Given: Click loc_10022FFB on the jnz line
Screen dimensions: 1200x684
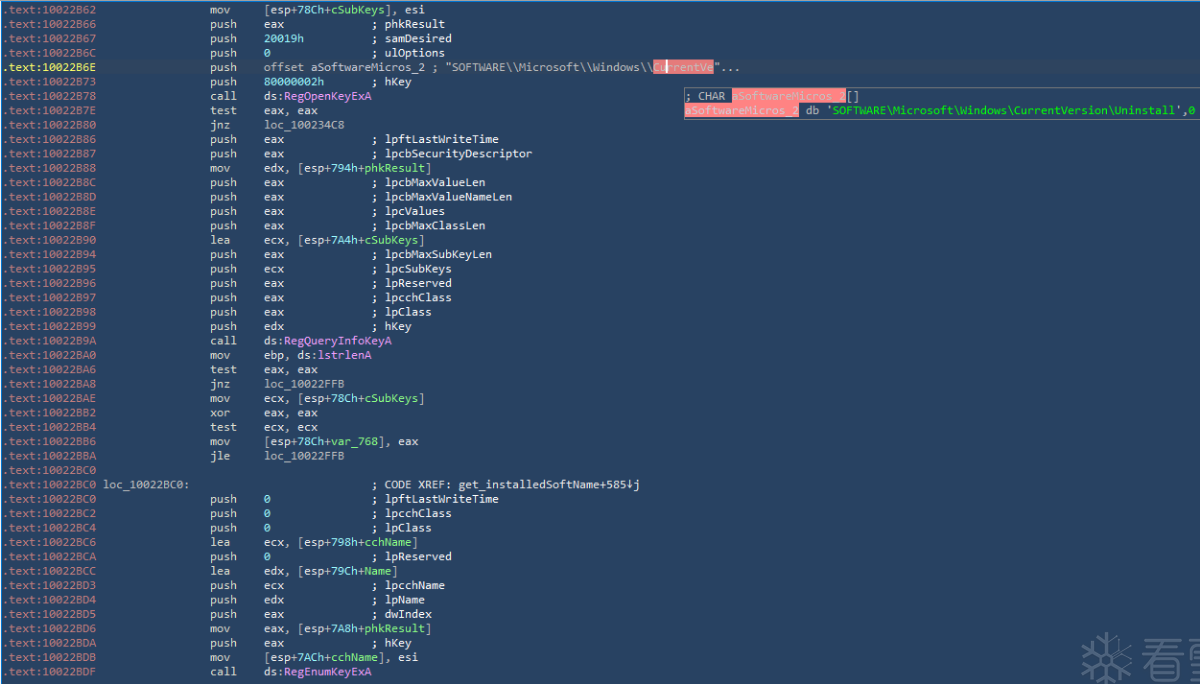Looking at the screenshot, I should [x=304, y=384].
